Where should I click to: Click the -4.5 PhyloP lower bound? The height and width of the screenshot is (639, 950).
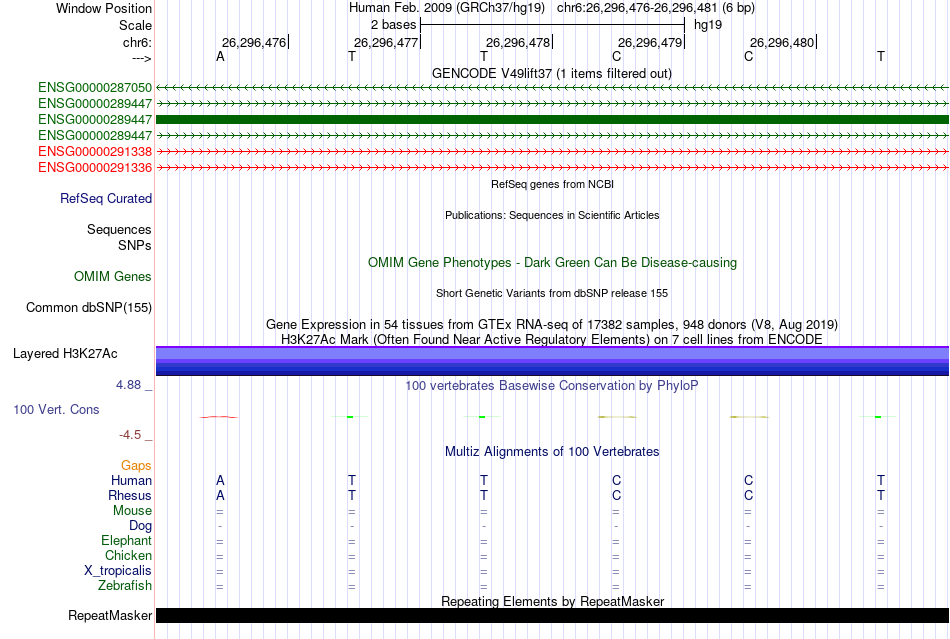(x=130, y=435)
